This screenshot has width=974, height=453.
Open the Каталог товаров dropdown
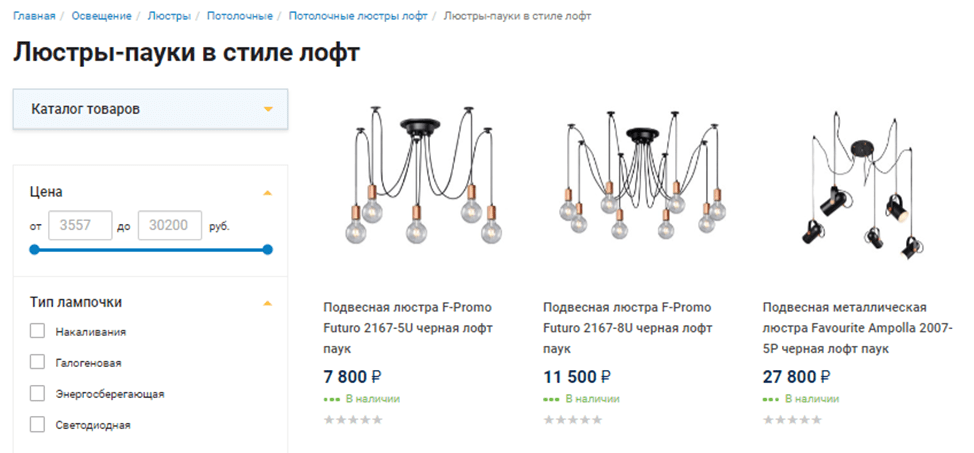pos(150,109)
